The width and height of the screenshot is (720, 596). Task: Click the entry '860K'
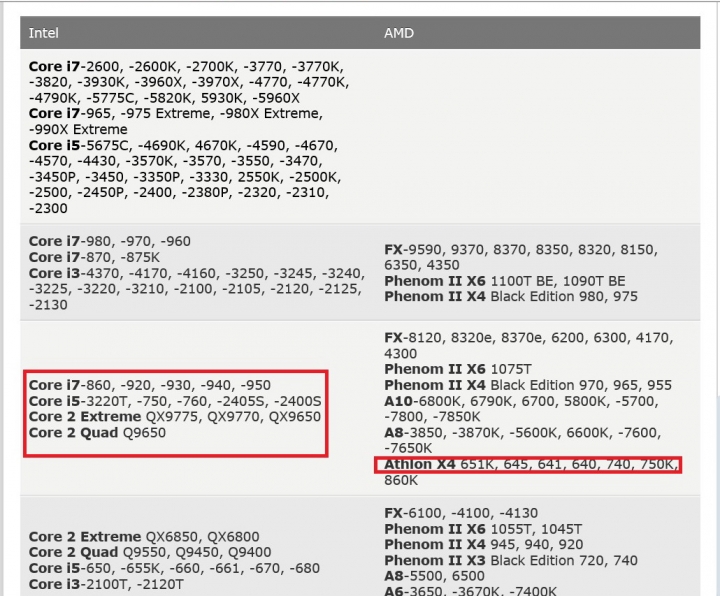[401, 480]
